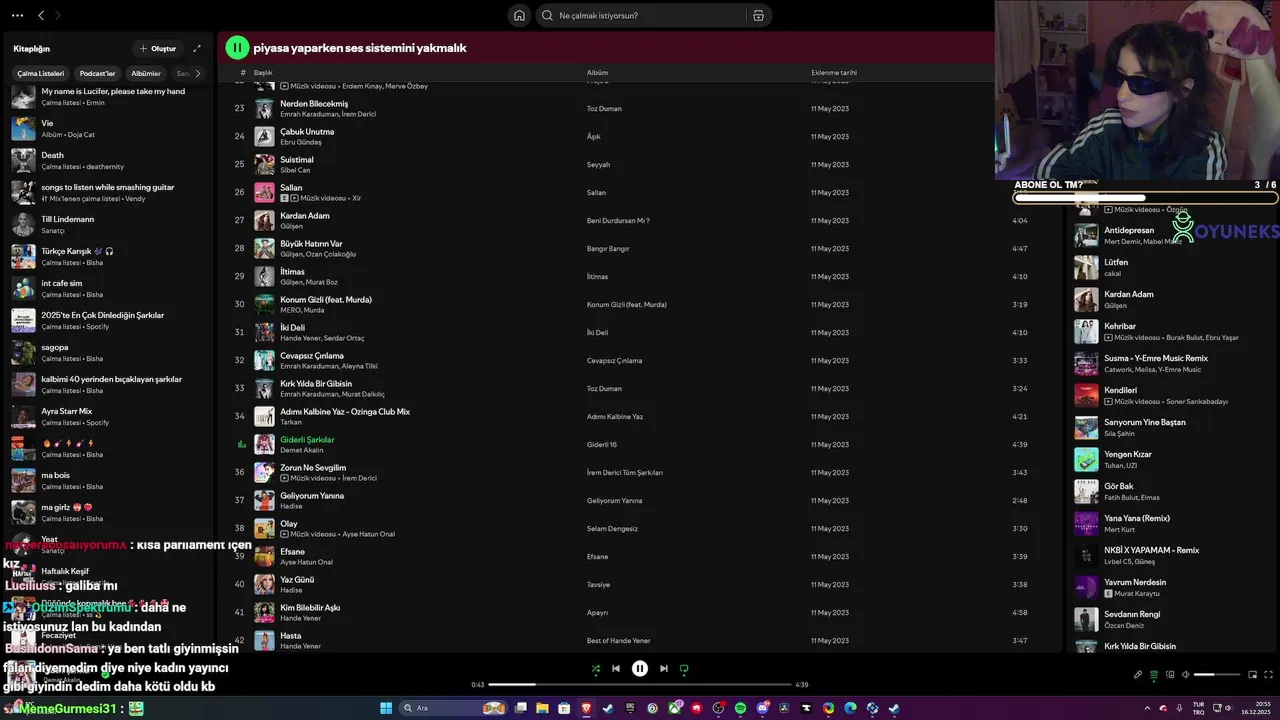This screenshot has height=720, width=1280.
Task: Mute the volume speaker icon
Action: click(1186, 675)
